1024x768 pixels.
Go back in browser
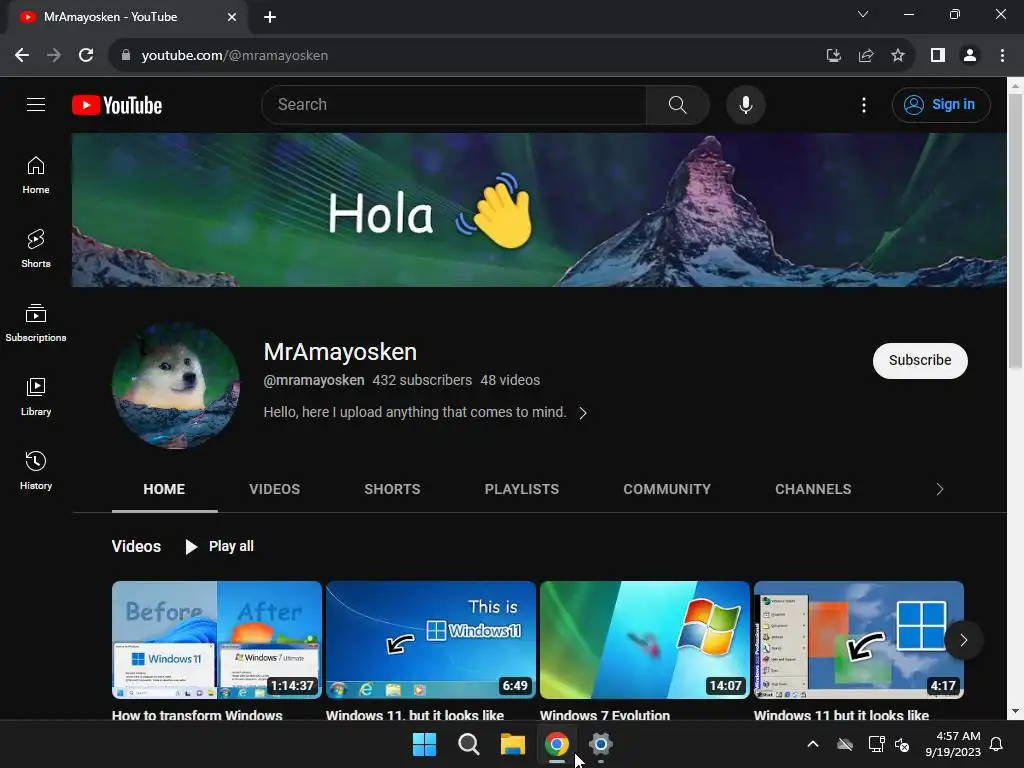(x=22, y=56)
